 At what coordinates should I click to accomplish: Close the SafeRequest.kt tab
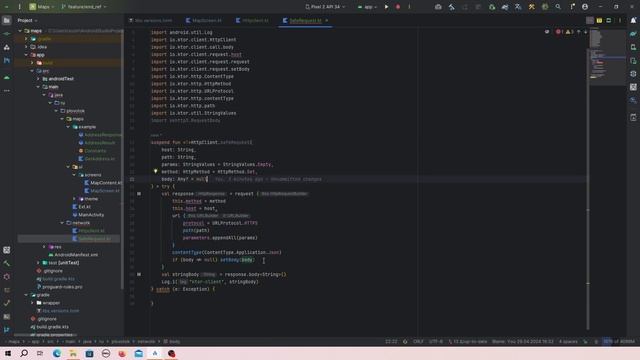327,20
